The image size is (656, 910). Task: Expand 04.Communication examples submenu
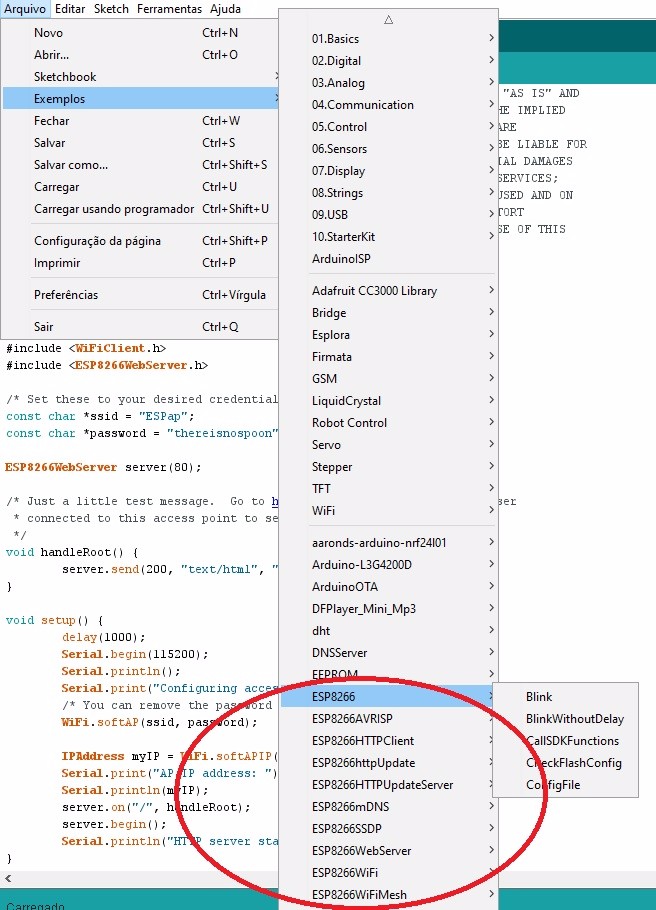click(x=388, y=105)
